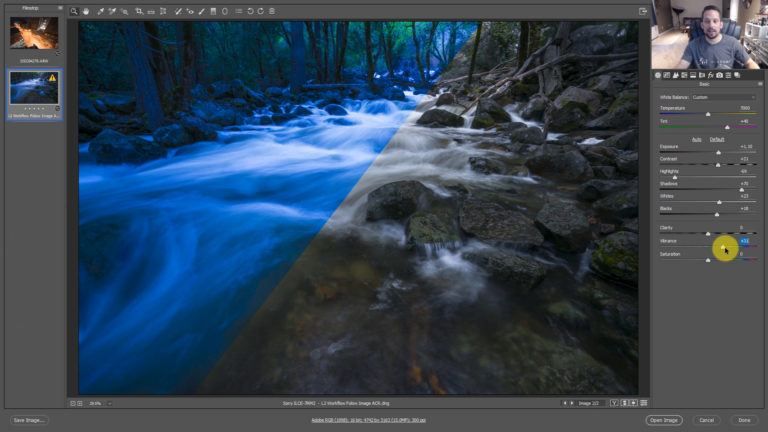Image resolution: width=768 pixels, height=432 pixels.
Task: Open the Camera Calibration panel tab
Action: click(720, 75)
